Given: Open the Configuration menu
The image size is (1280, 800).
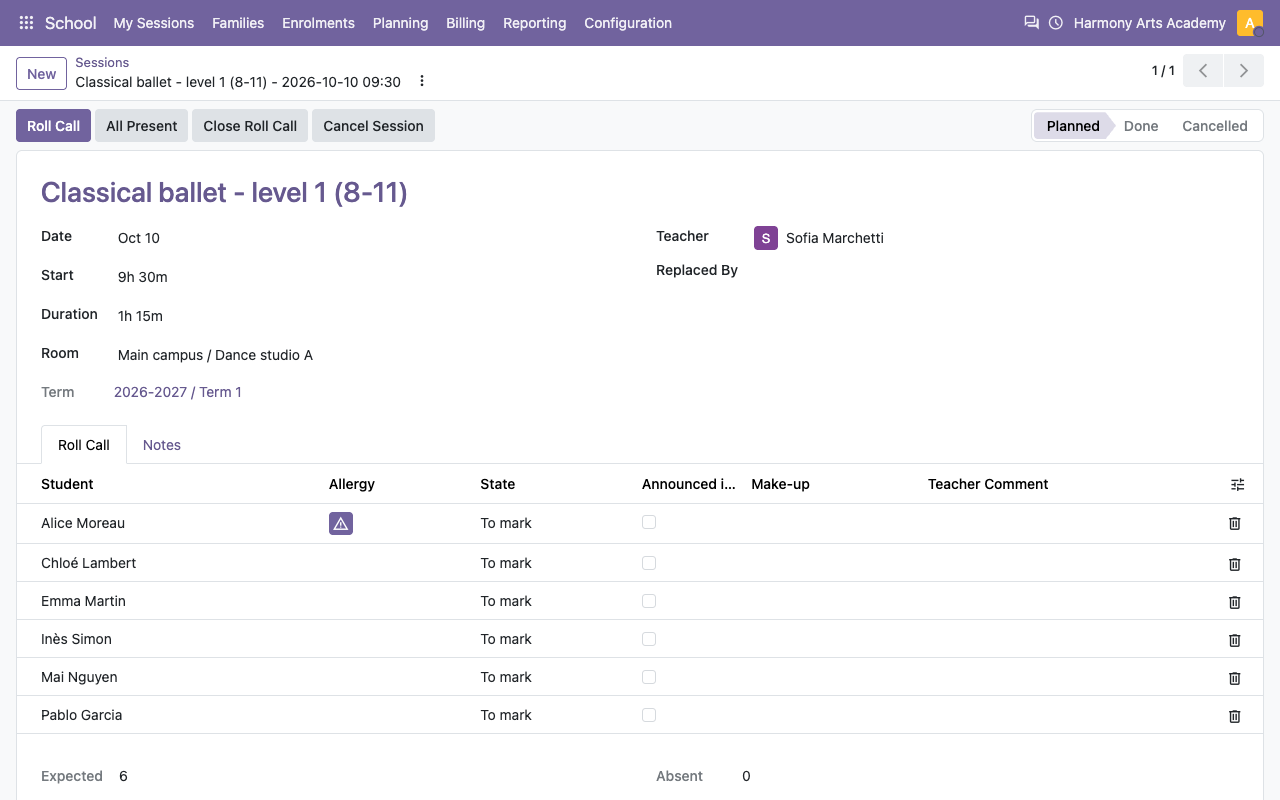Looking at the screenshot, I should (x=628, y=23).
